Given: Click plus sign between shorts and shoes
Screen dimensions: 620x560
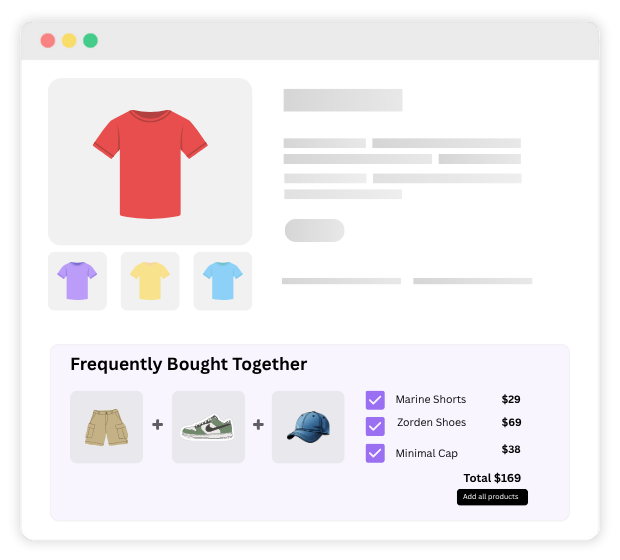Looking at the screenshot, I should coord(157,425).
